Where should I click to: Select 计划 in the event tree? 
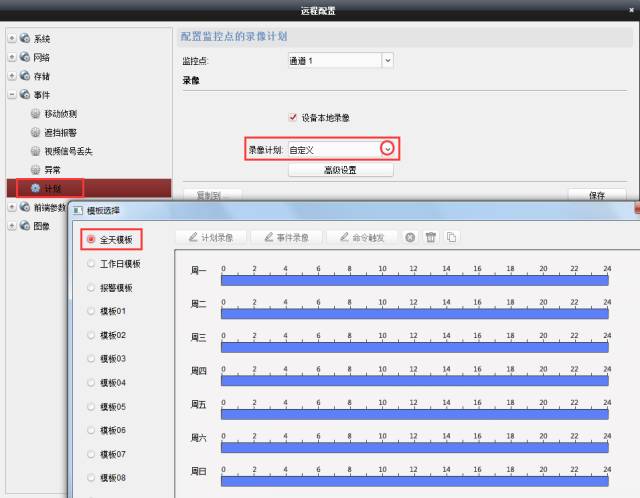(x=53, y=188)
